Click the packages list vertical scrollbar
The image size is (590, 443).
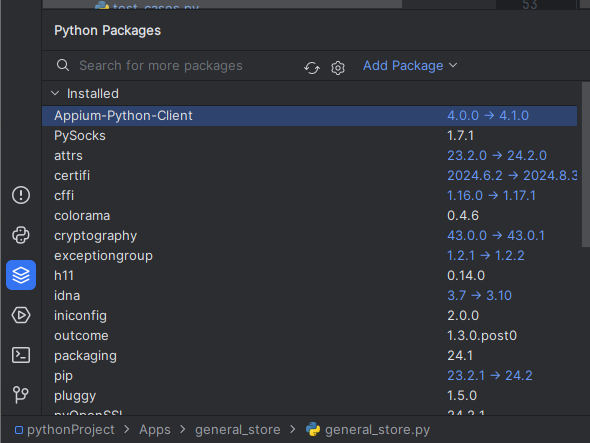pyautogui.click(x=585, y=164)
